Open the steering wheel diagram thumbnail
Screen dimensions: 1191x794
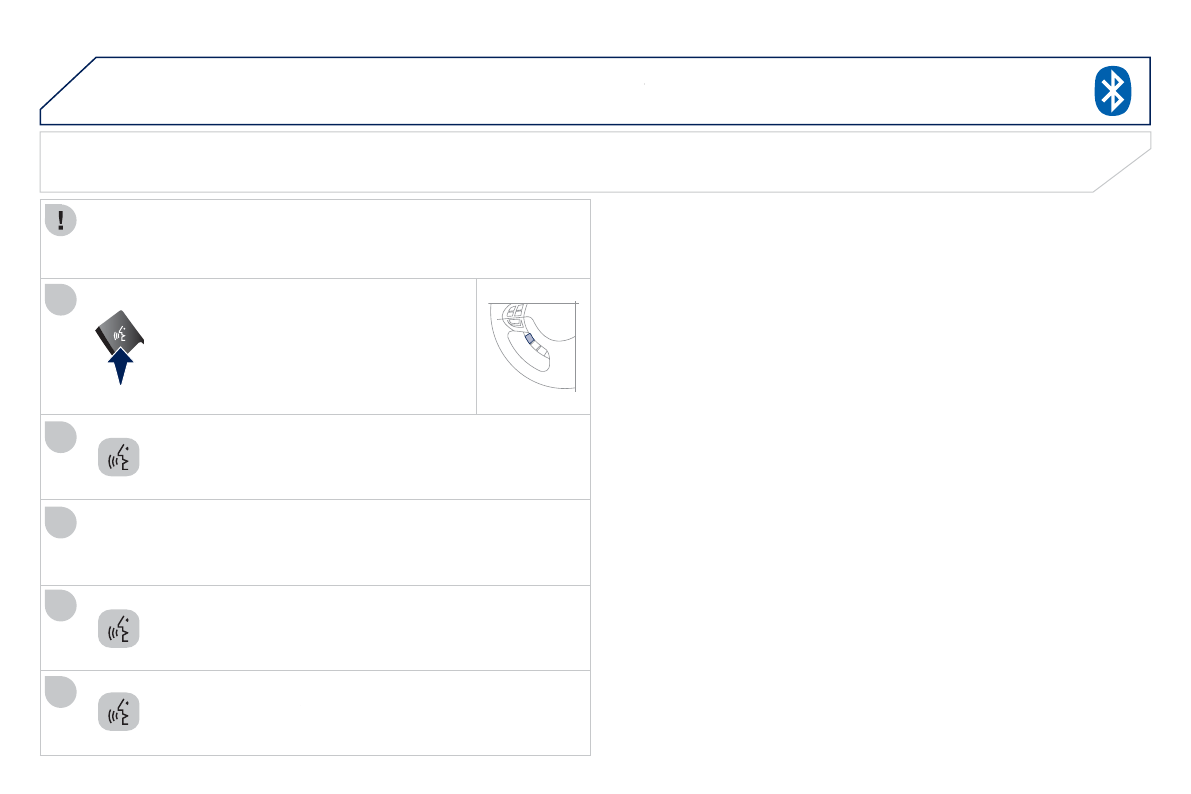point(533,346)
